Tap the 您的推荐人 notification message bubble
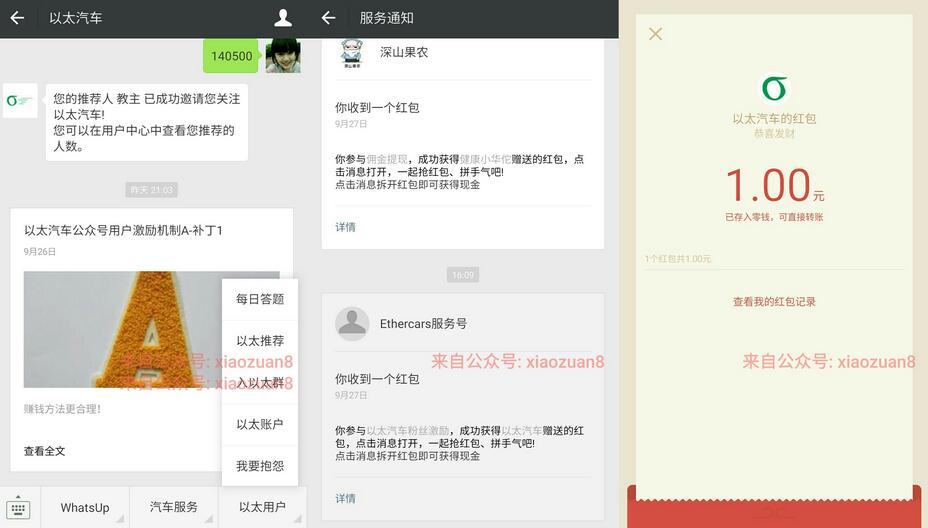Image resolution: width=928 pixels, height=528 pixels. [x=147, y=122]
